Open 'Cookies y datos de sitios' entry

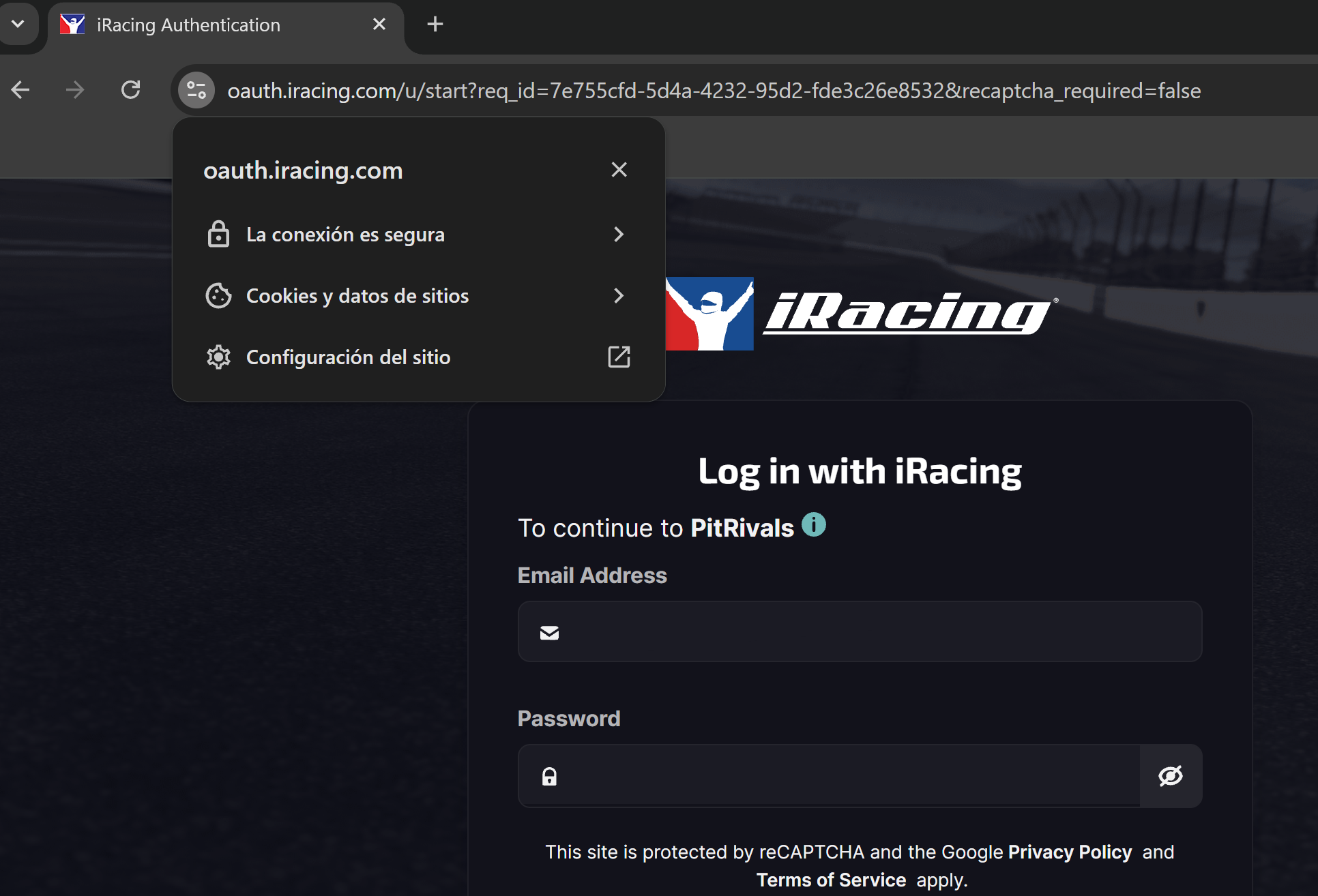(x=418, y=296)
